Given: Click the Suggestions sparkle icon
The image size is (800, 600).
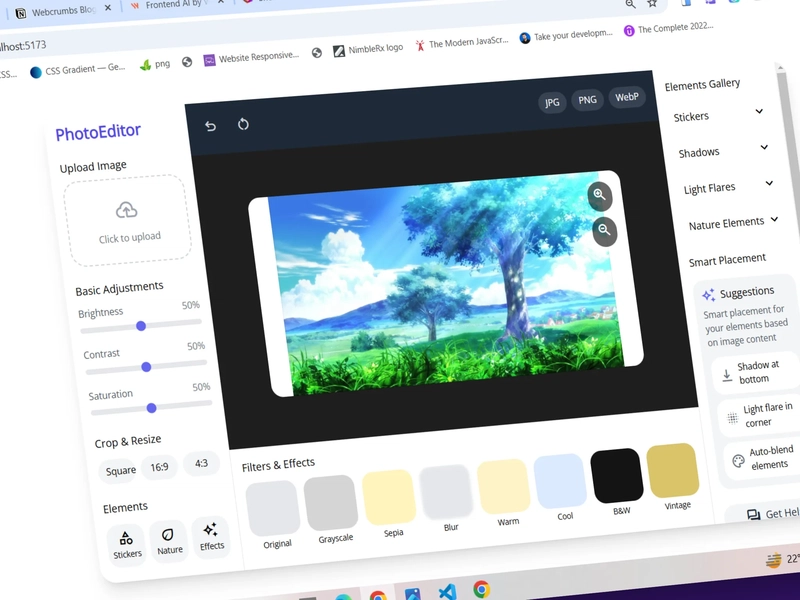Looking at the screenshot, I should (708, 294).
